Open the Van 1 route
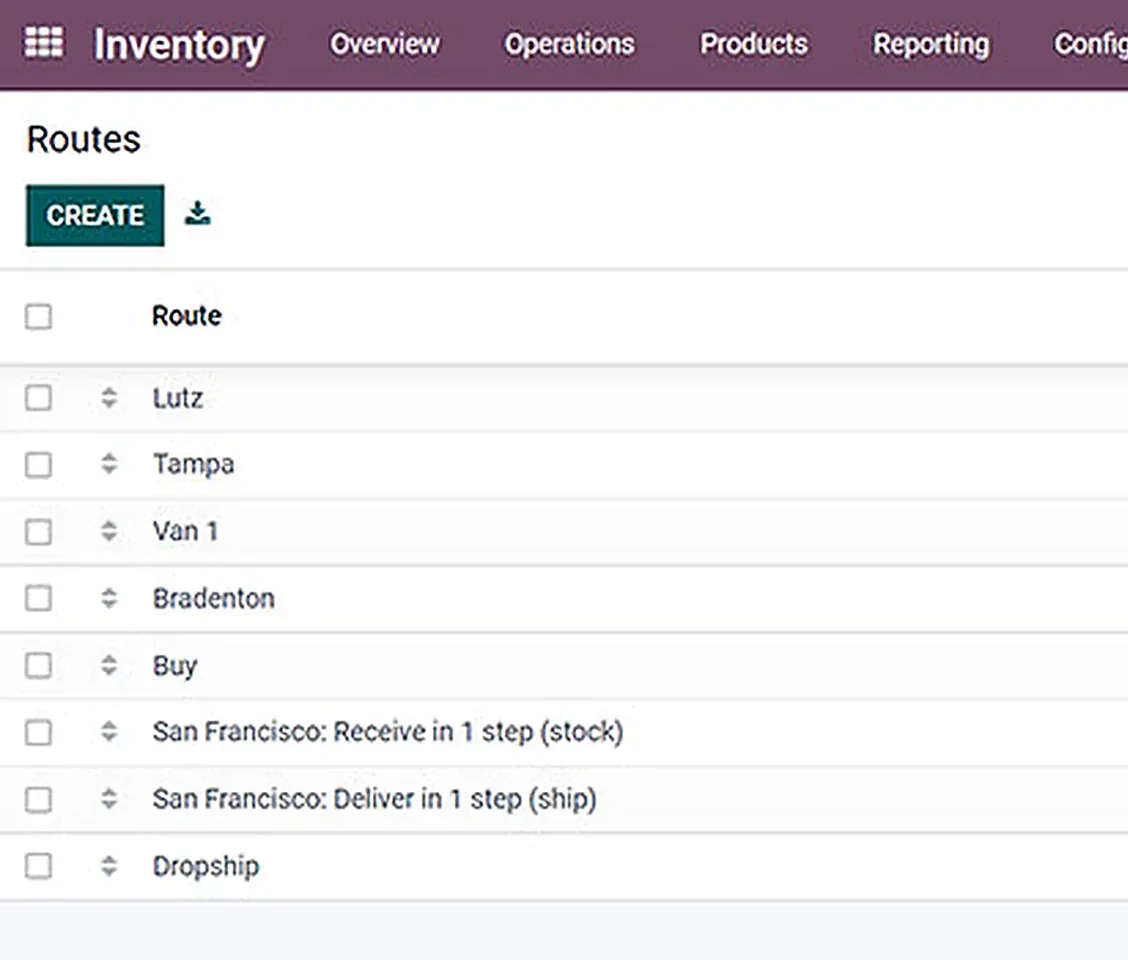This screenshot has height=960, width=1128. coord(185,532)
